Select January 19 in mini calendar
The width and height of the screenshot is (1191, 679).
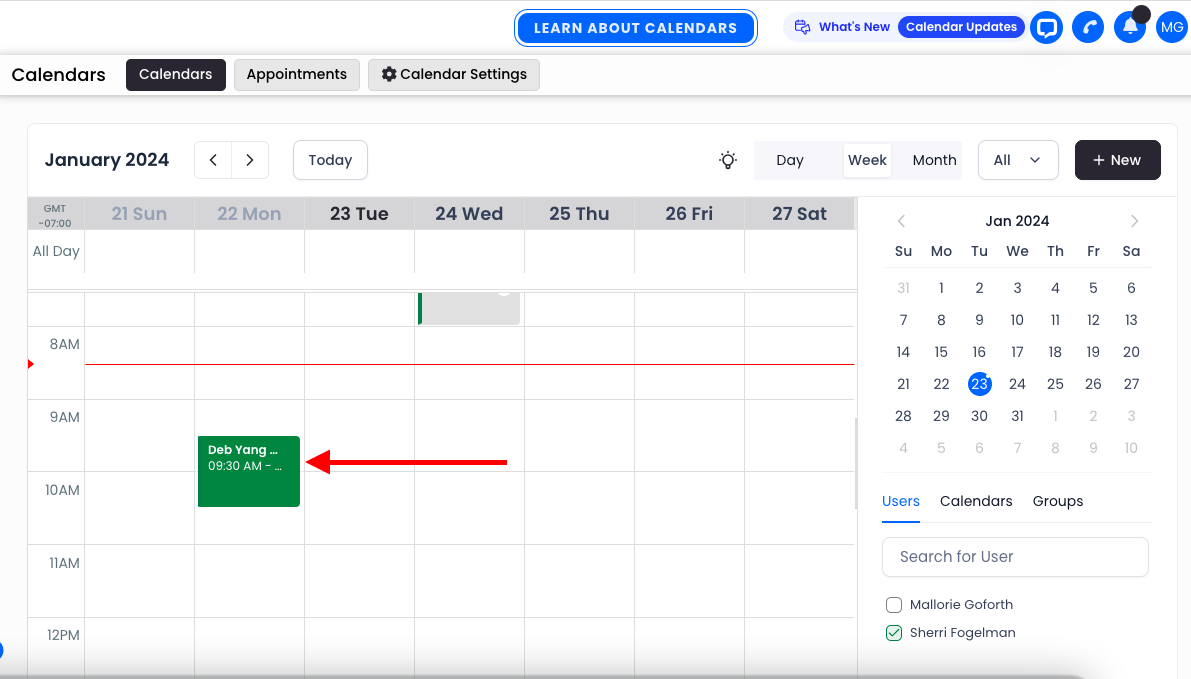1093,352
